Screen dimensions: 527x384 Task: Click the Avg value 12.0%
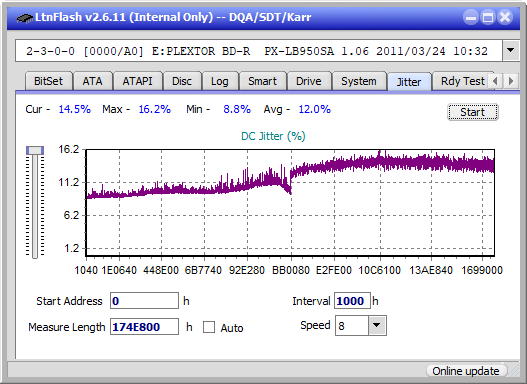[x=315, y=109]
